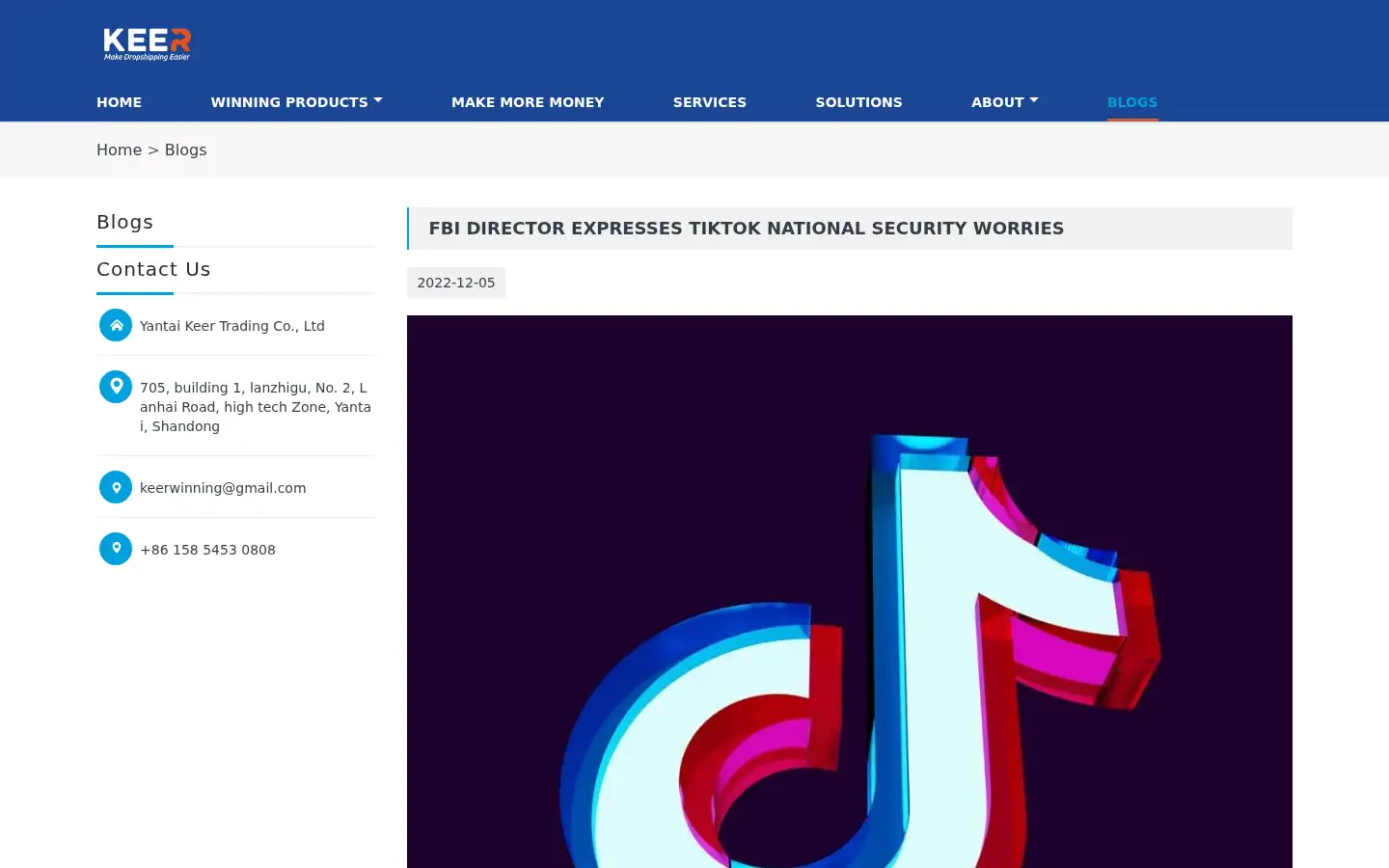Click the KEER logo
This screenshot has width=1389, height=868.
[x=147, y=44]
